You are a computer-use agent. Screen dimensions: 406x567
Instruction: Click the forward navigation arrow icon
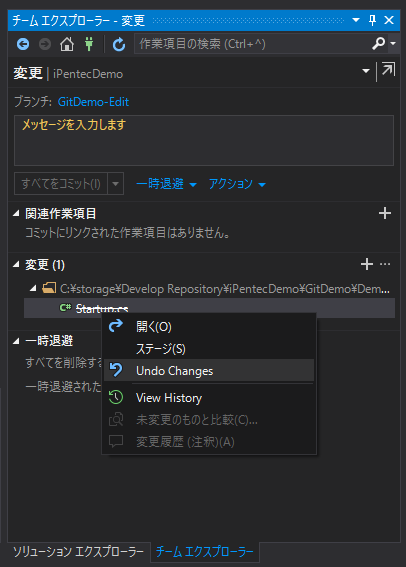(45, 44)
